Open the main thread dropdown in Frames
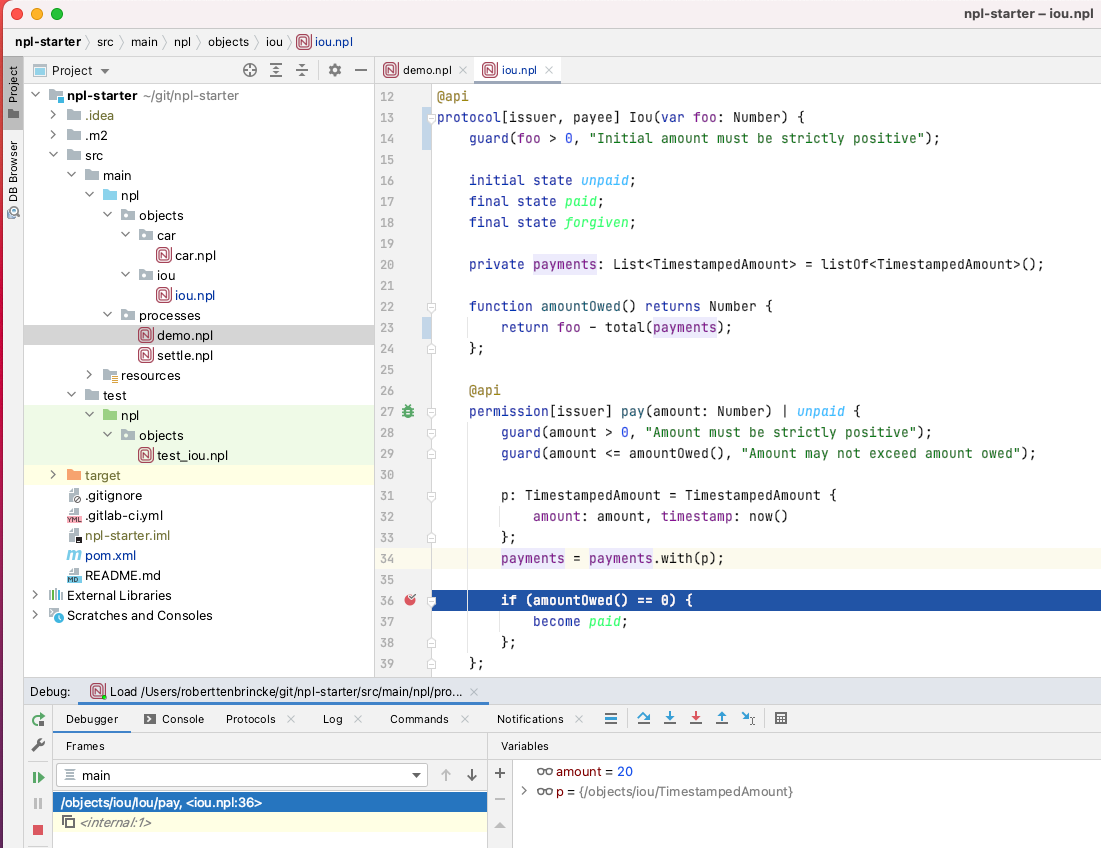This screenshot has height=848, width=1101. click(417, 775)
